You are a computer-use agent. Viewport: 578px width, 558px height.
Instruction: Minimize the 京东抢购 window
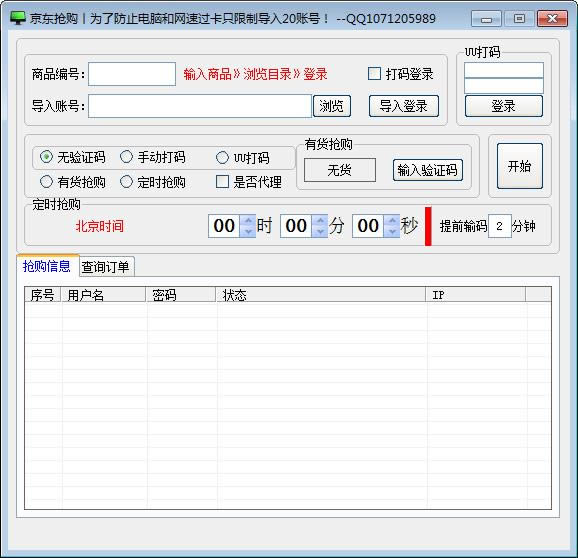486,19
